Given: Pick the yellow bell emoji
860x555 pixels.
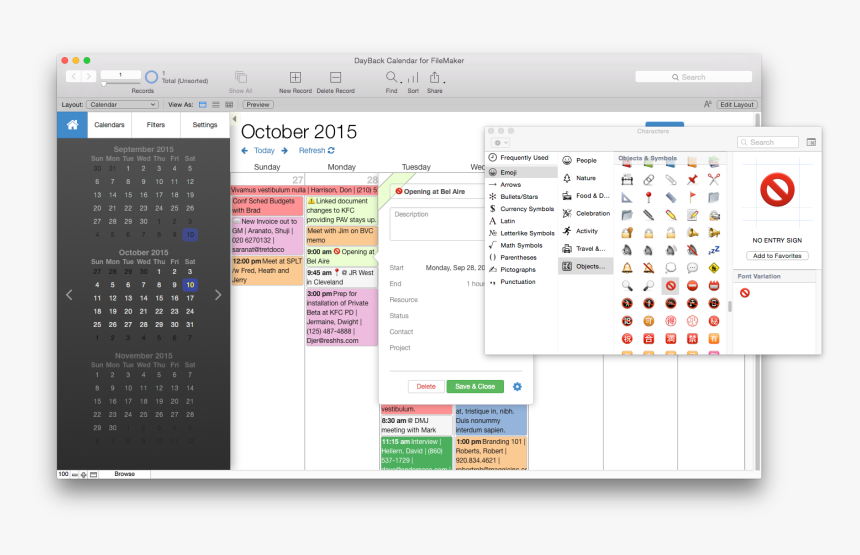Looking at the screenshot, I should click(627, 268).
